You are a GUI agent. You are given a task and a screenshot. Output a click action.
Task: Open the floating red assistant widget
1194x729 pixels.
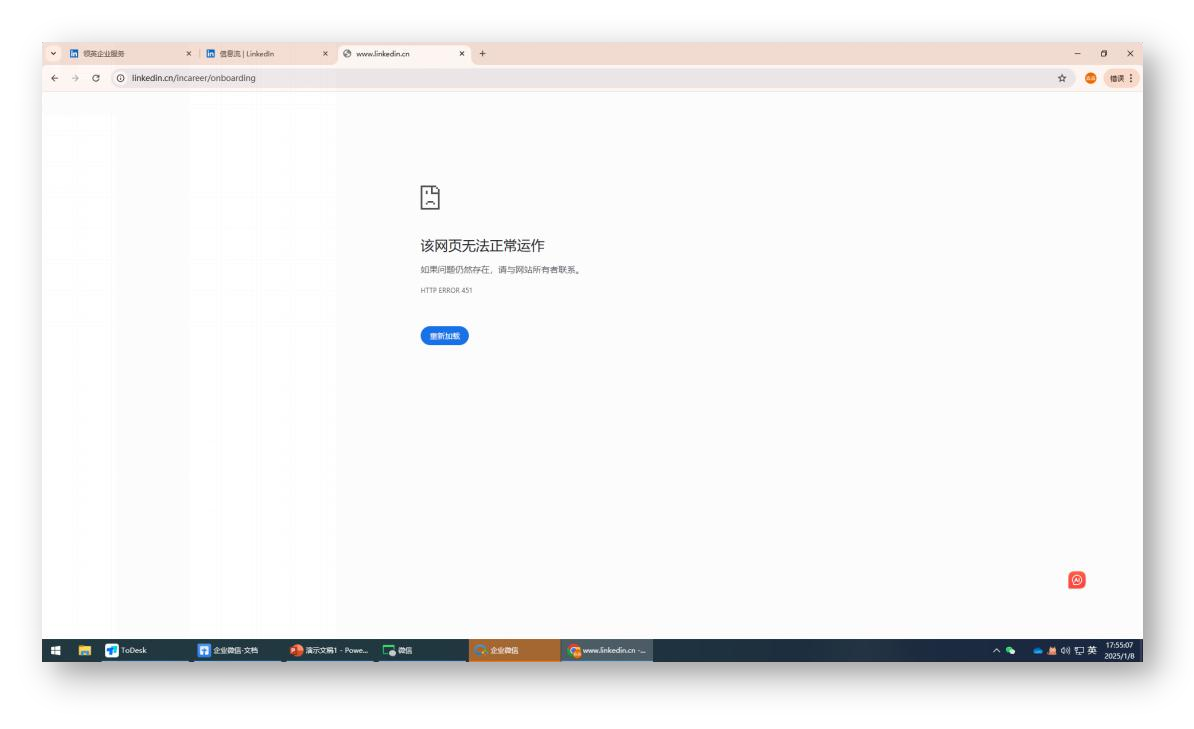click(x=1075, y=581)
